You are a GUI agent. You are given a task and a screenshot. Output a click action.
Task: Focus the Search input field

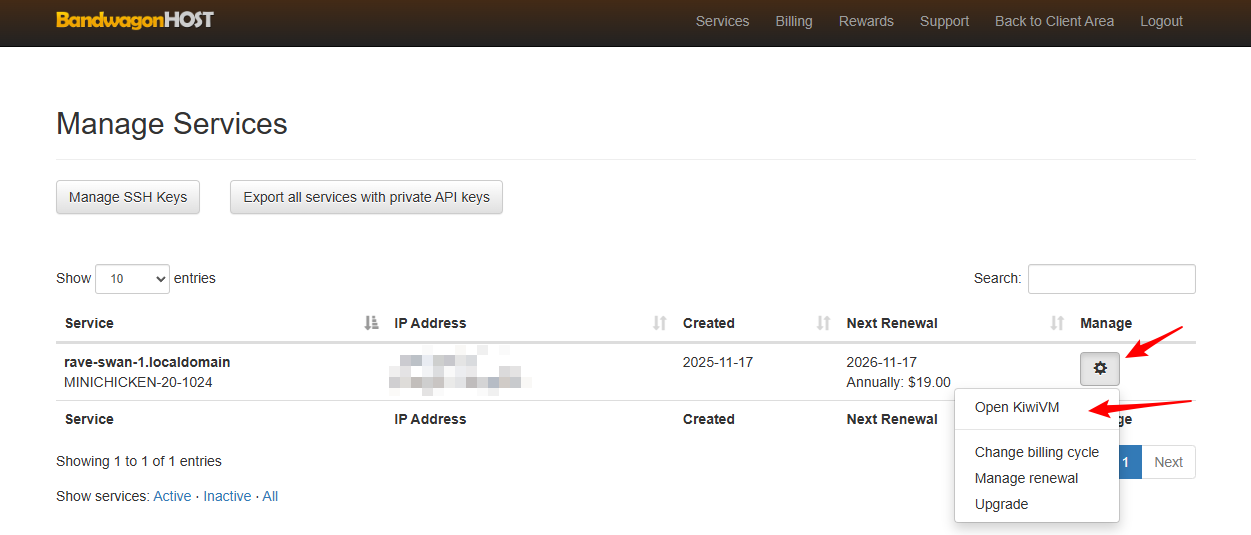coord(1111,279)
